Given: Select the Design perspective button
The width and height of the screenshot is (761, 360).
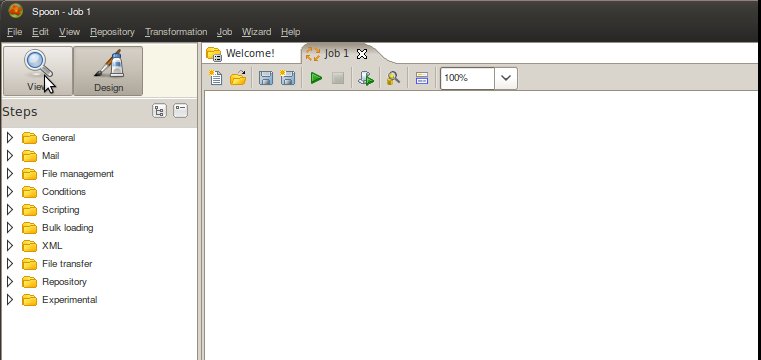Looking at the screenshot, I should point(108,71).
